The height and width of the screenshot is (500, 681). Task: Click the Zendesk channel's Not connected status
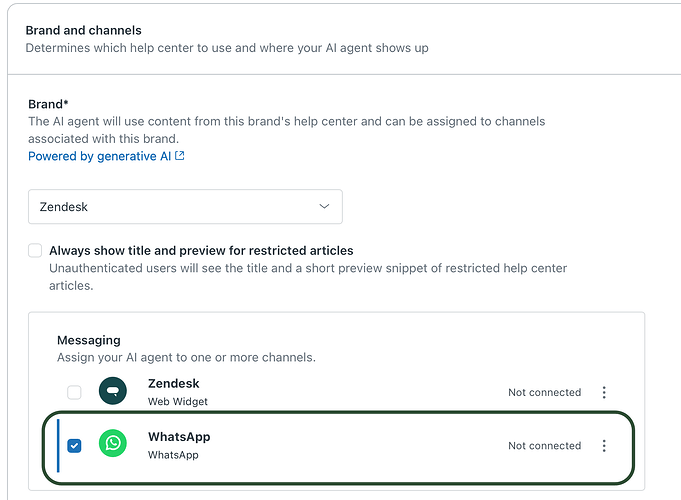545,392
